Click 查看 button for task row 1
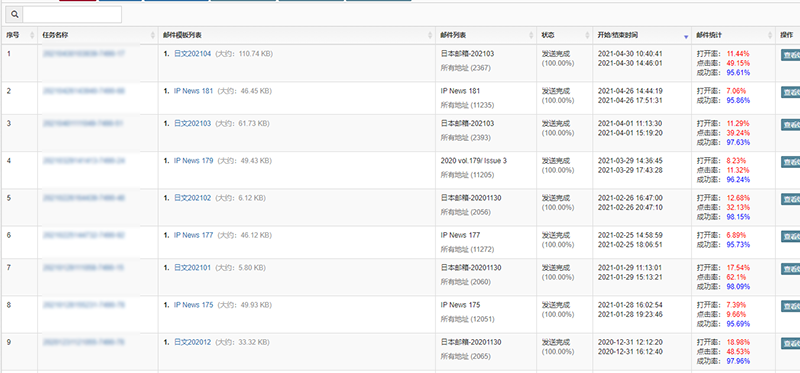This screenshot has width=800, height=373. [790, 55]
